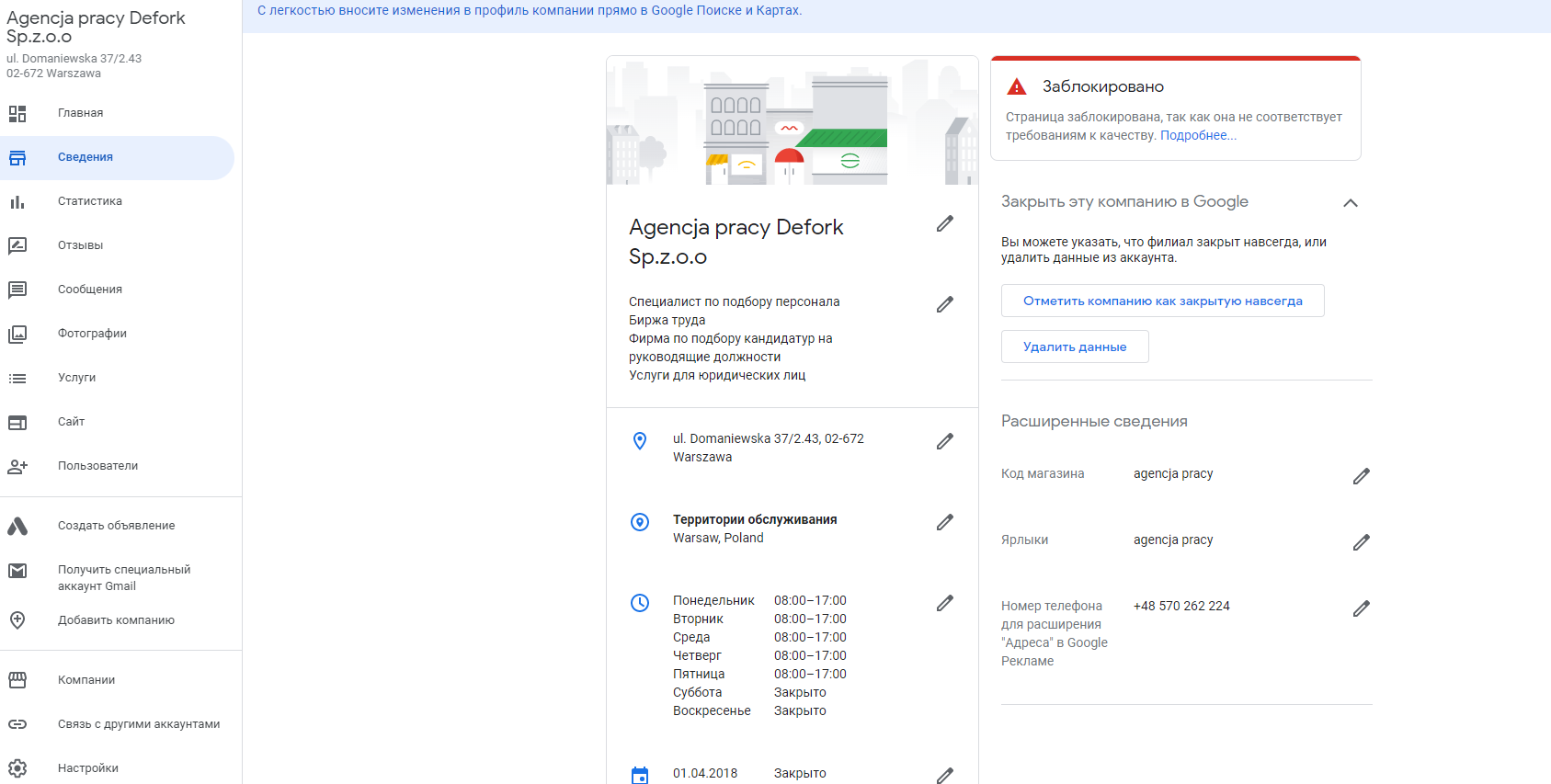Viewport: 1551px width, 784px height.
Task: Click Удалить данные button
Action: [1075, 347]
